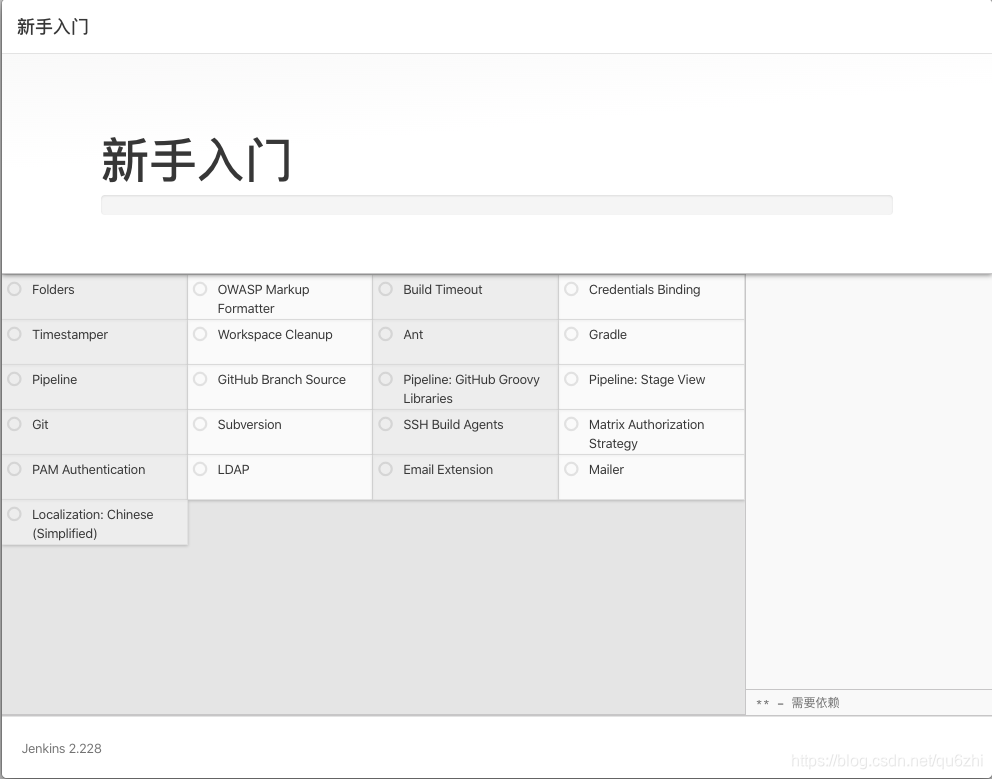Click Localization: Chinese (Simplified) text
Viewport: 992px width, 779px height.
(92, 523)
